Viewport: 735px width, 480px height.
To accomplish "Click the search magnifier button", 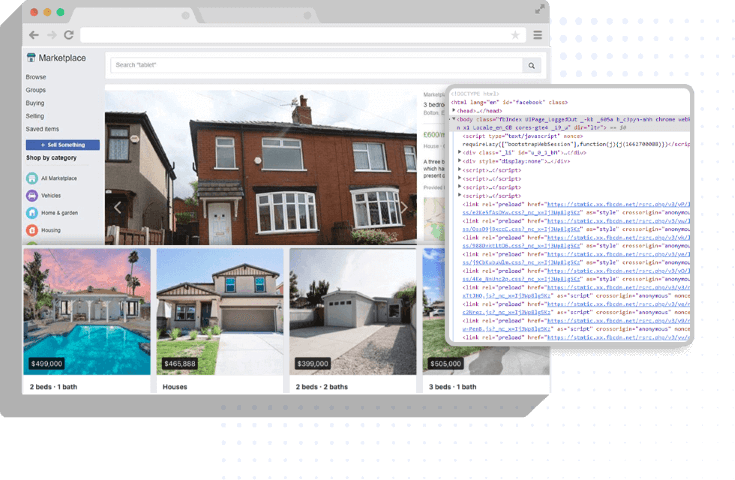I will point(532,65).
